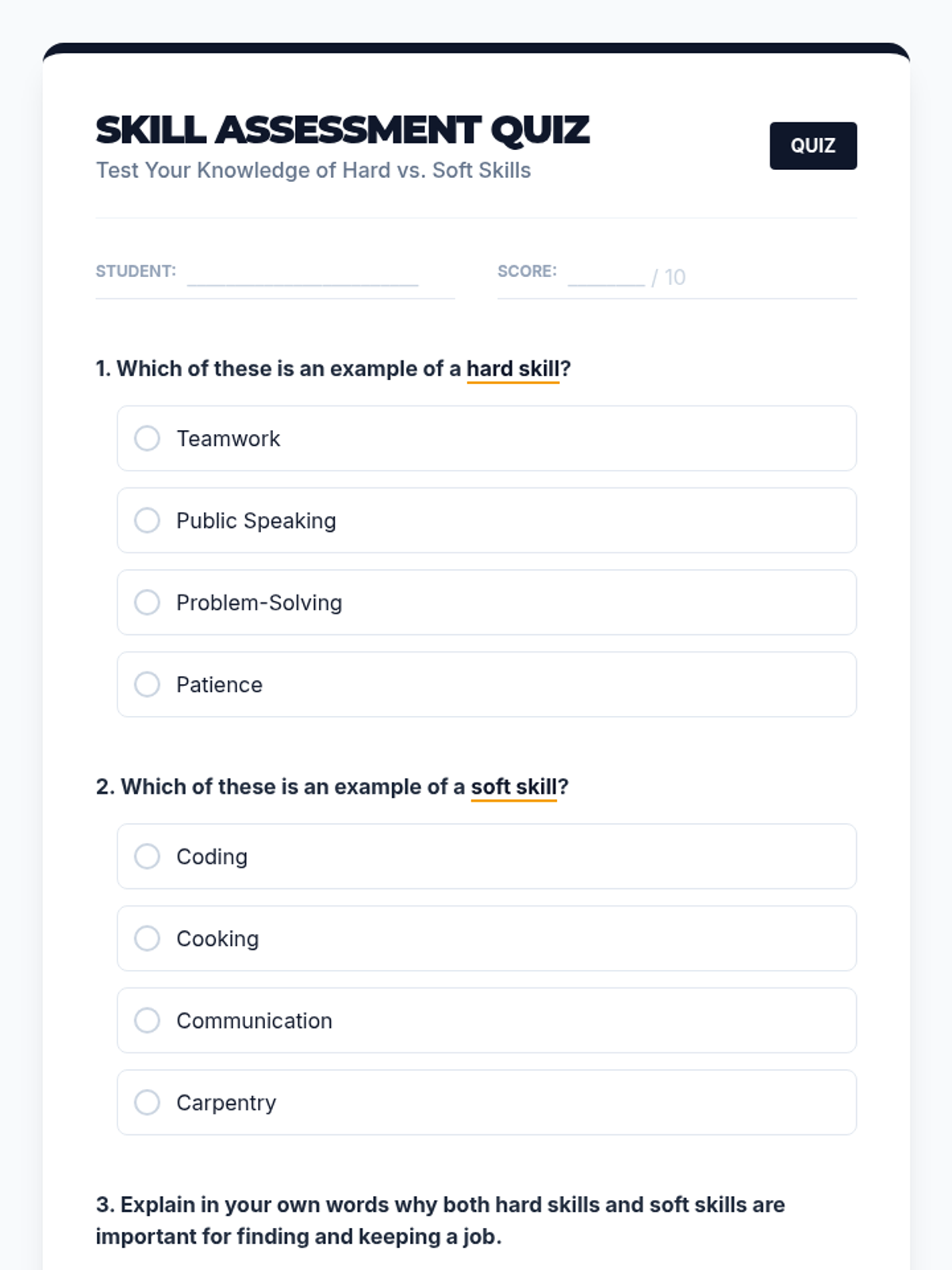952x1270 pixels.
Task: Click the Communication option text label
Action: 254,1021
